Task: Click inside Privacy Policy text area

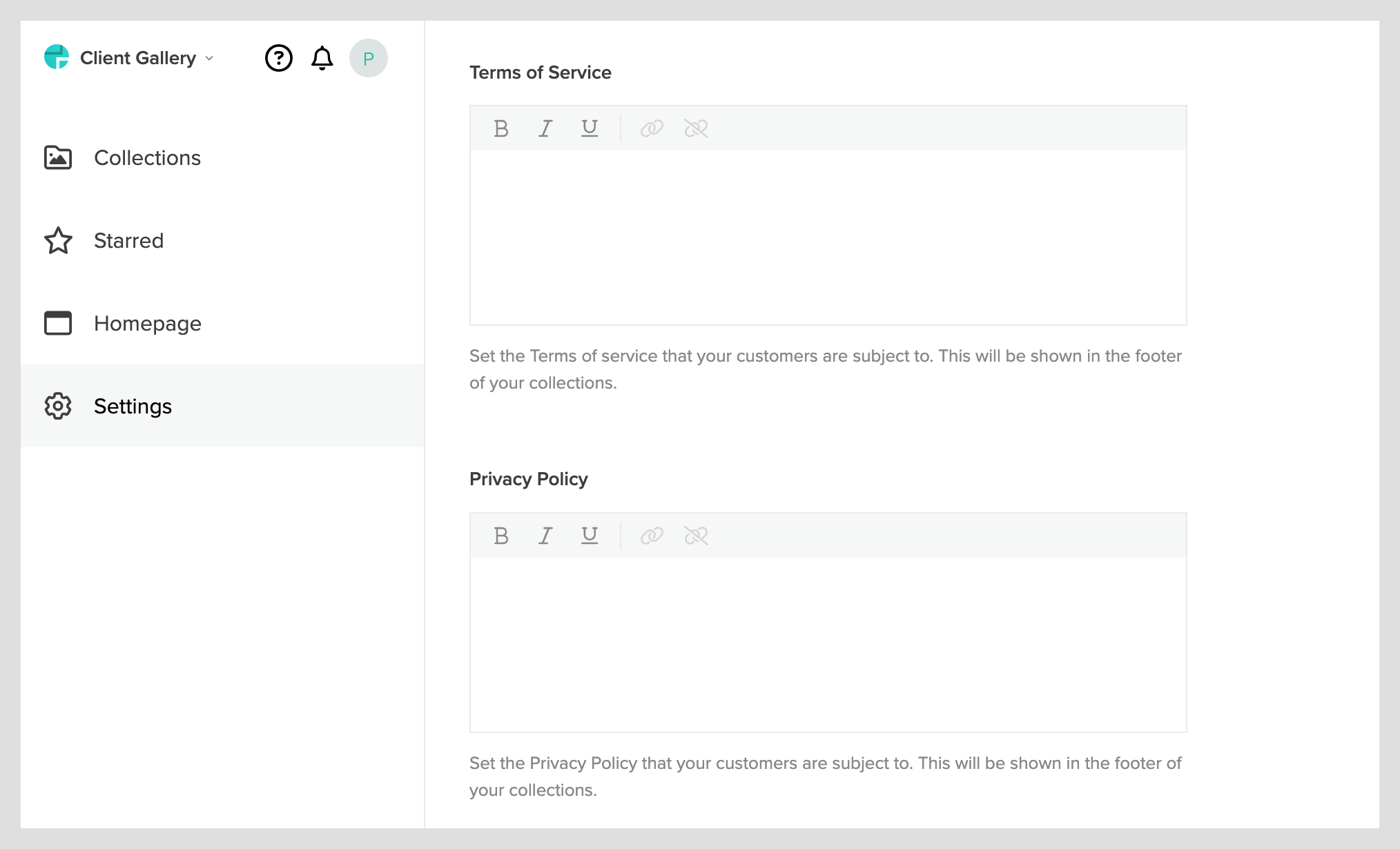Action: [x=828, y=644]
